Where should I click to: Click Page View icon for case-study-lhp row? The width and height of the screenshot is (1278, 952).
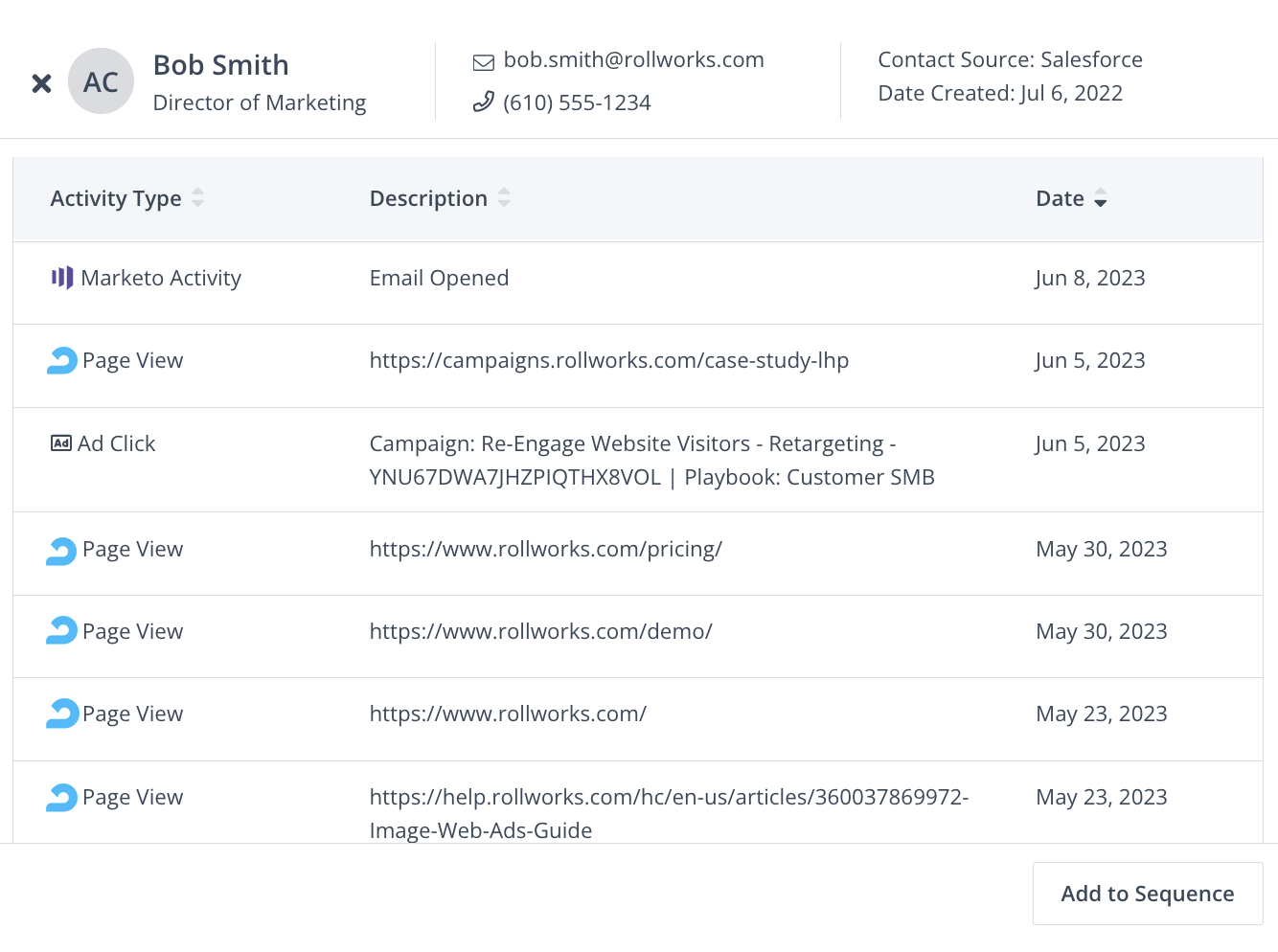[62, 361]
